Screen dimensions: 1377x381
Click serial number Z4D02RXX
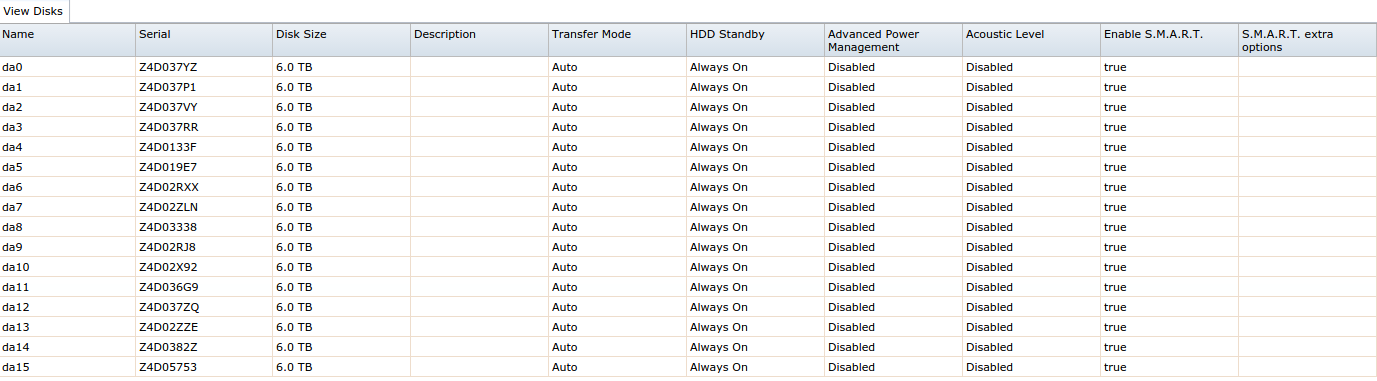pyautogui.click(x=169, y=187)
